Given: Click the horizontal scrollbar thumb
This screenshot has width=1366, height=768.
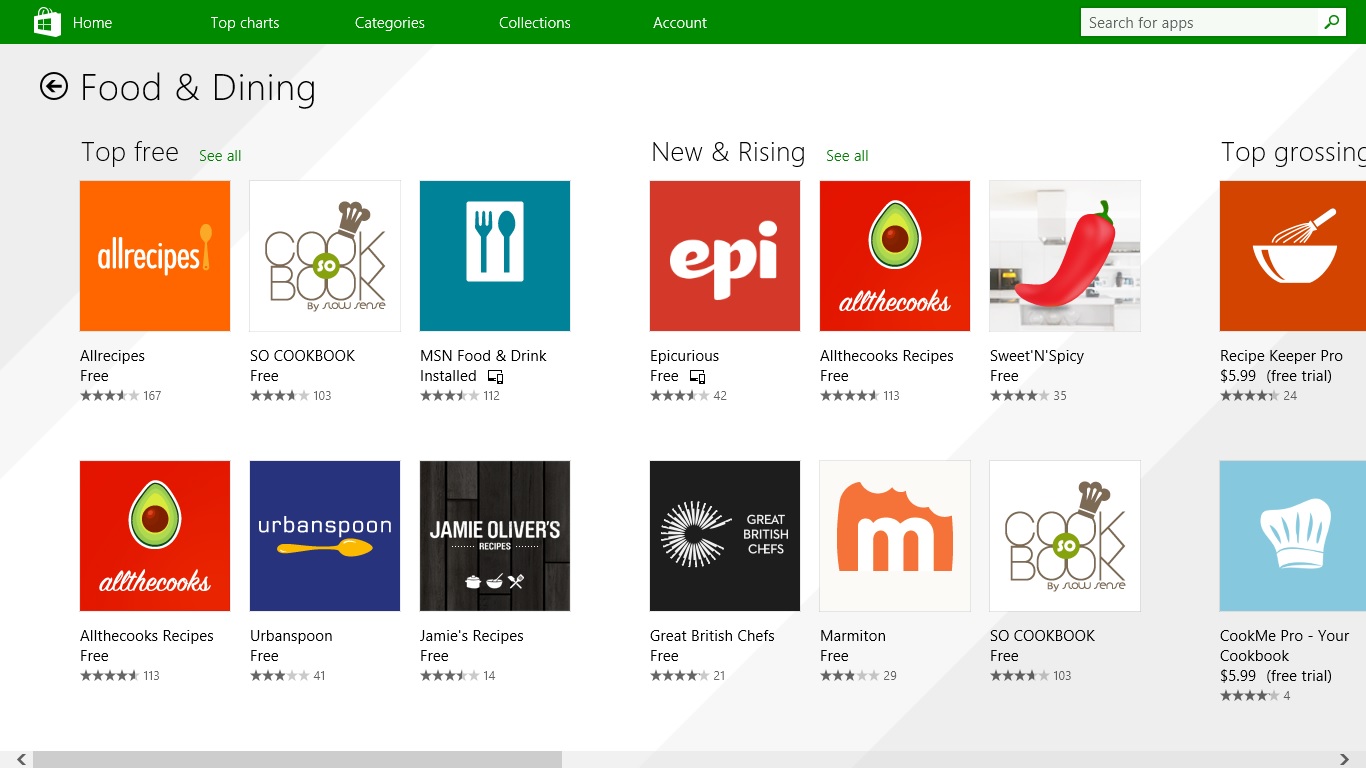Looking at the screenshot, I should click(297, 760).
